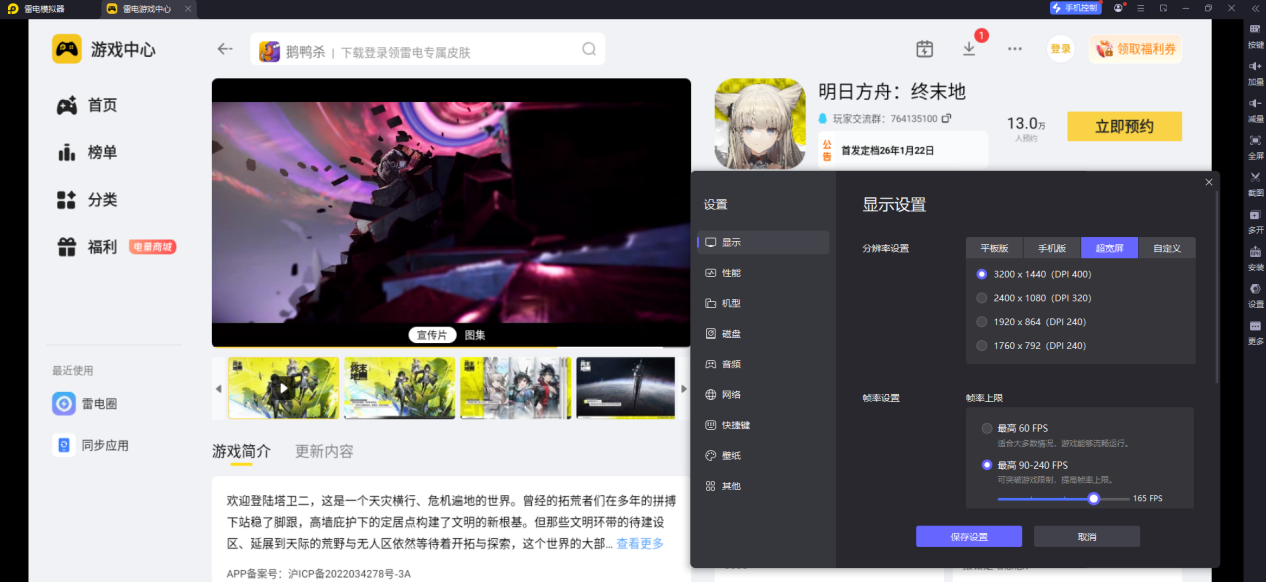Switch to the 手机版 resolution tab
The width and height of the screenshot is (1266, 582).
[x=1051, y=247]
